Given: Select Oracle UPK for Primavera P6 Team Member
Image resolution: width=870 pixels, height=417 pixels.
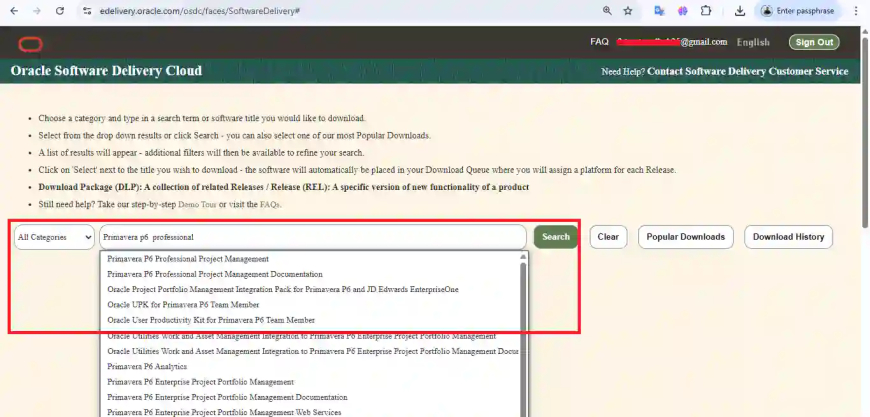Looking at the screenshot, I should (183, 305).
